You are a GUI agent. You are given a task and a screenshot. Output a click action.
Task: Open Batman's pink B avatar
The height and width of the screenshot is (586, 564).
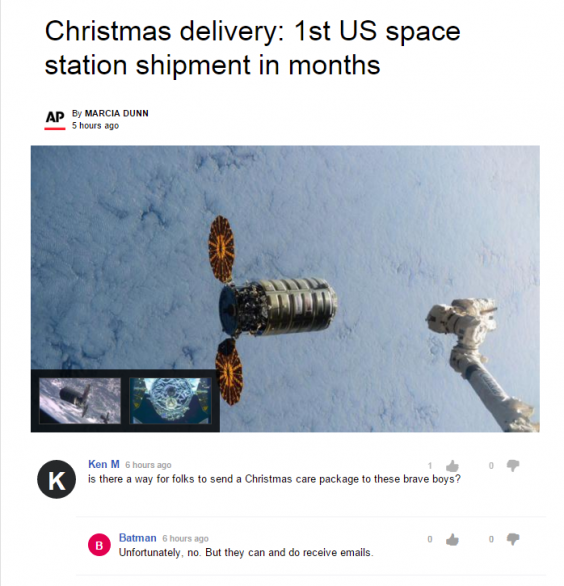click(x=99, y=545)
